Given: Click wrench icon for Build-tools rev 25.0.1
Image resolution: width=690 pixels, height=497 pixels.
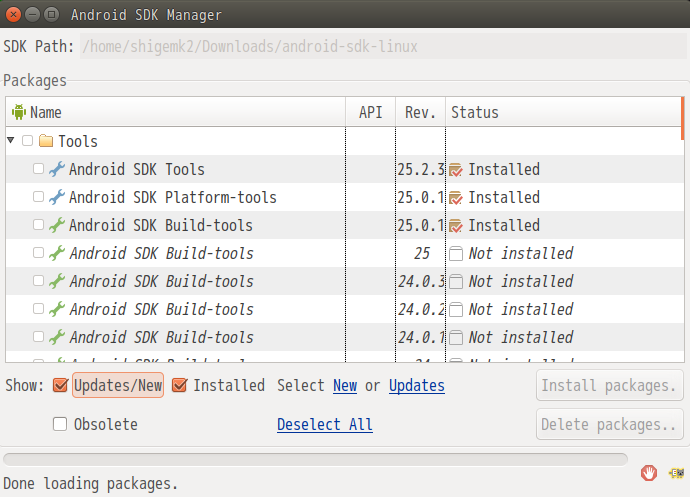Looking at the screenshot, I should pos(57,225).
